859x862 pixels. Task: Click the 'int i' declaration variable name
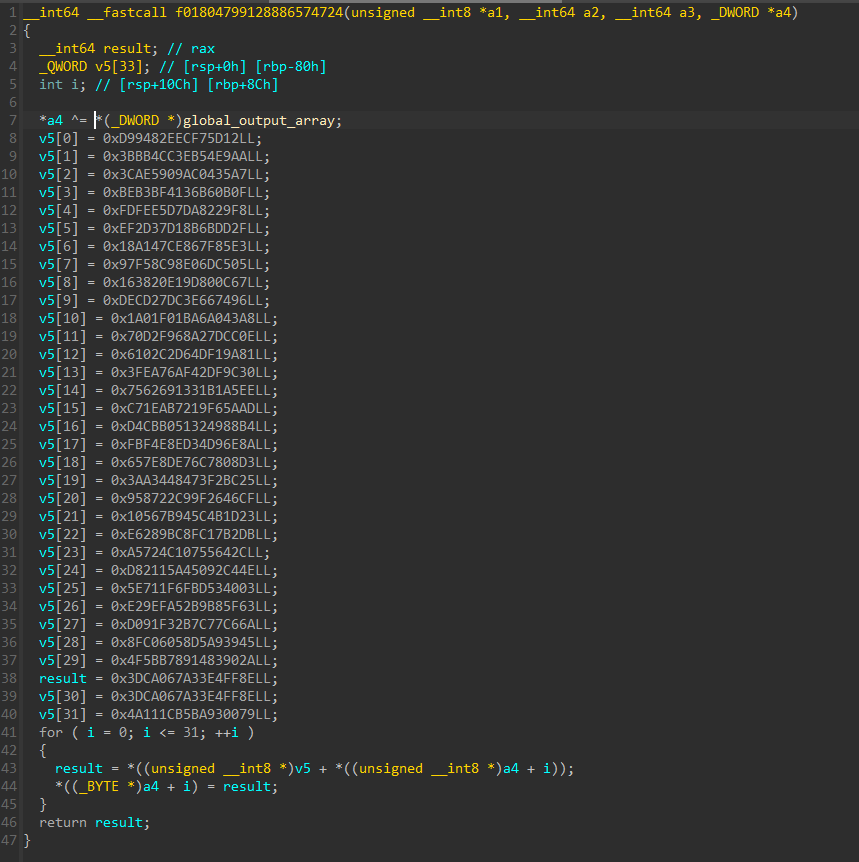click(x=70, y=84)
